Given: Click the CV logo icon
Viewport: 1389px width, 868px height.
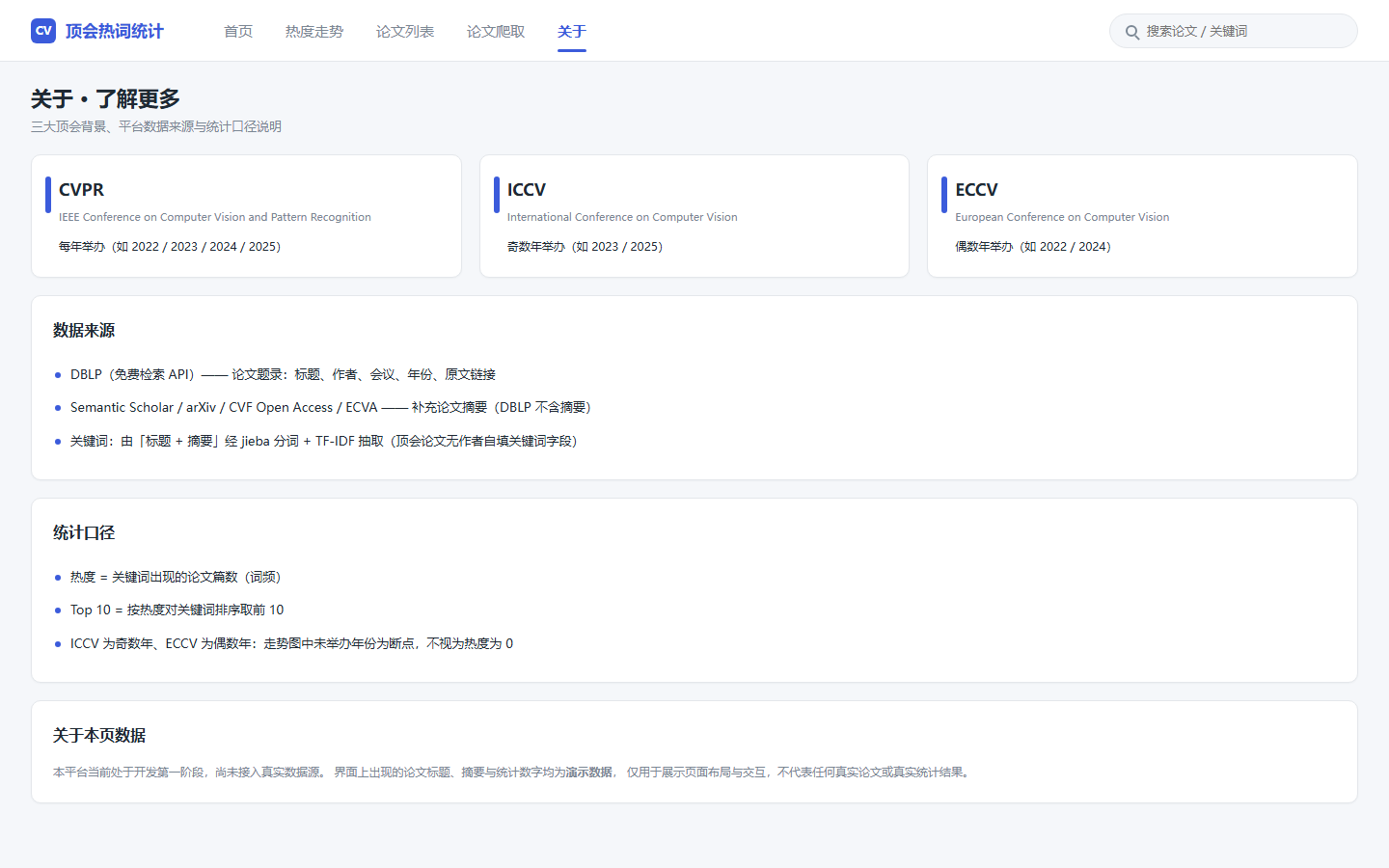Looking at the screenshot, I should 43,31.
